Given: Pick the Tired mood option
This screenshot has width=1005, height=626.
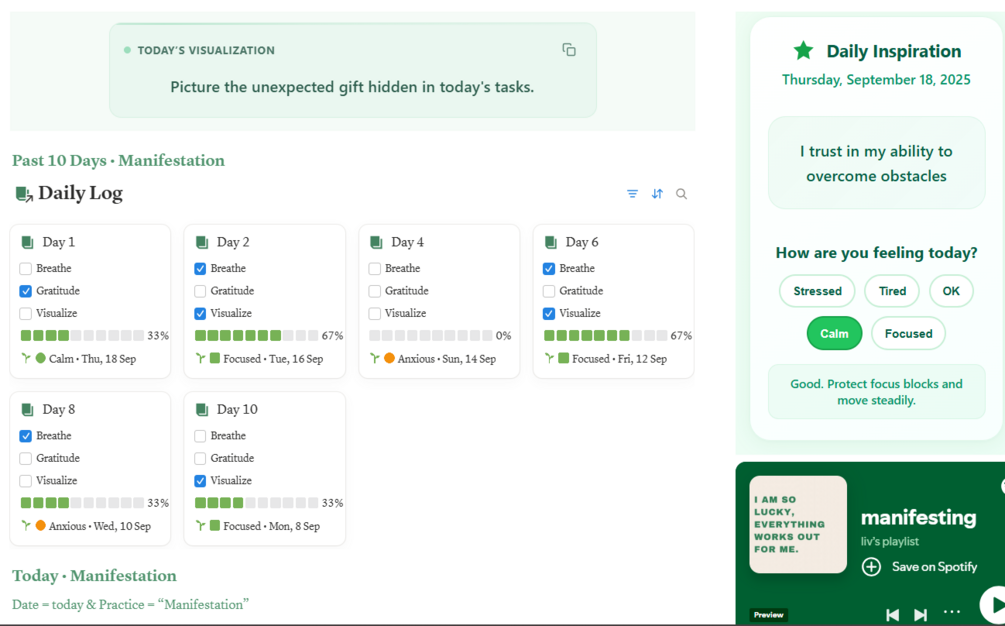Looking at the screenshot, I should click(892, 291).
